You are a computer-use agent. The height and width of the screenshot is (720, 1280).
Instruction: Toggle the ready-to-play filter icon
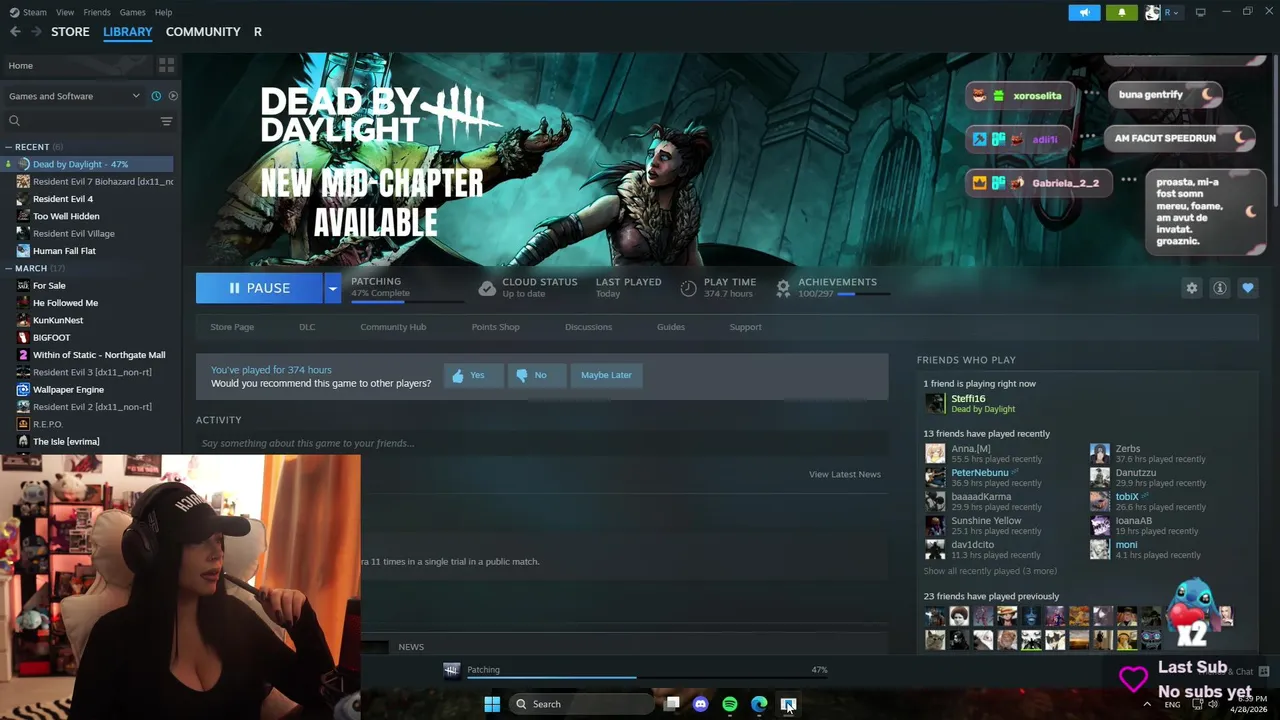(173, 96)
